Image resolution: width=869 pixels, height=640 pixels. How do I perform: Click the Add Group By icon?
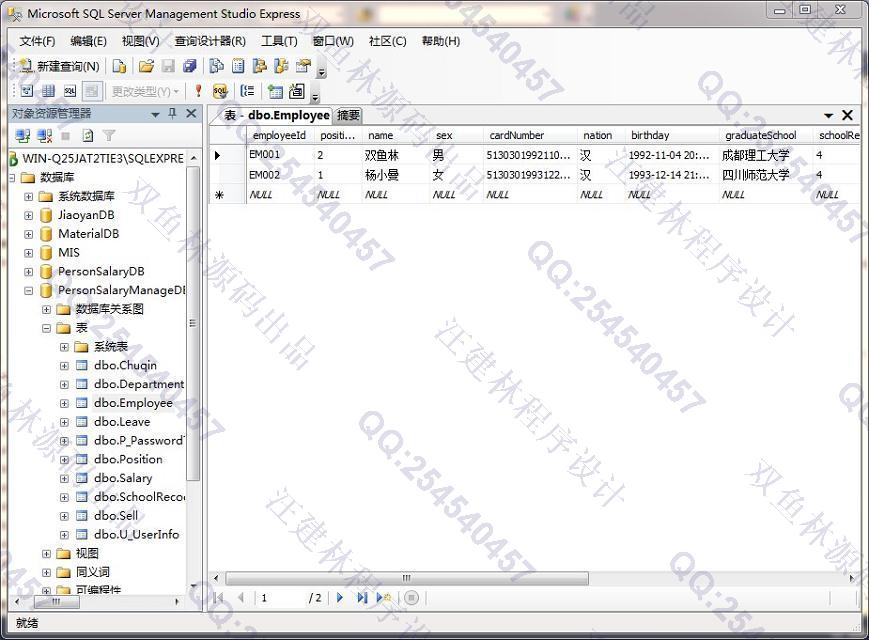247,91
